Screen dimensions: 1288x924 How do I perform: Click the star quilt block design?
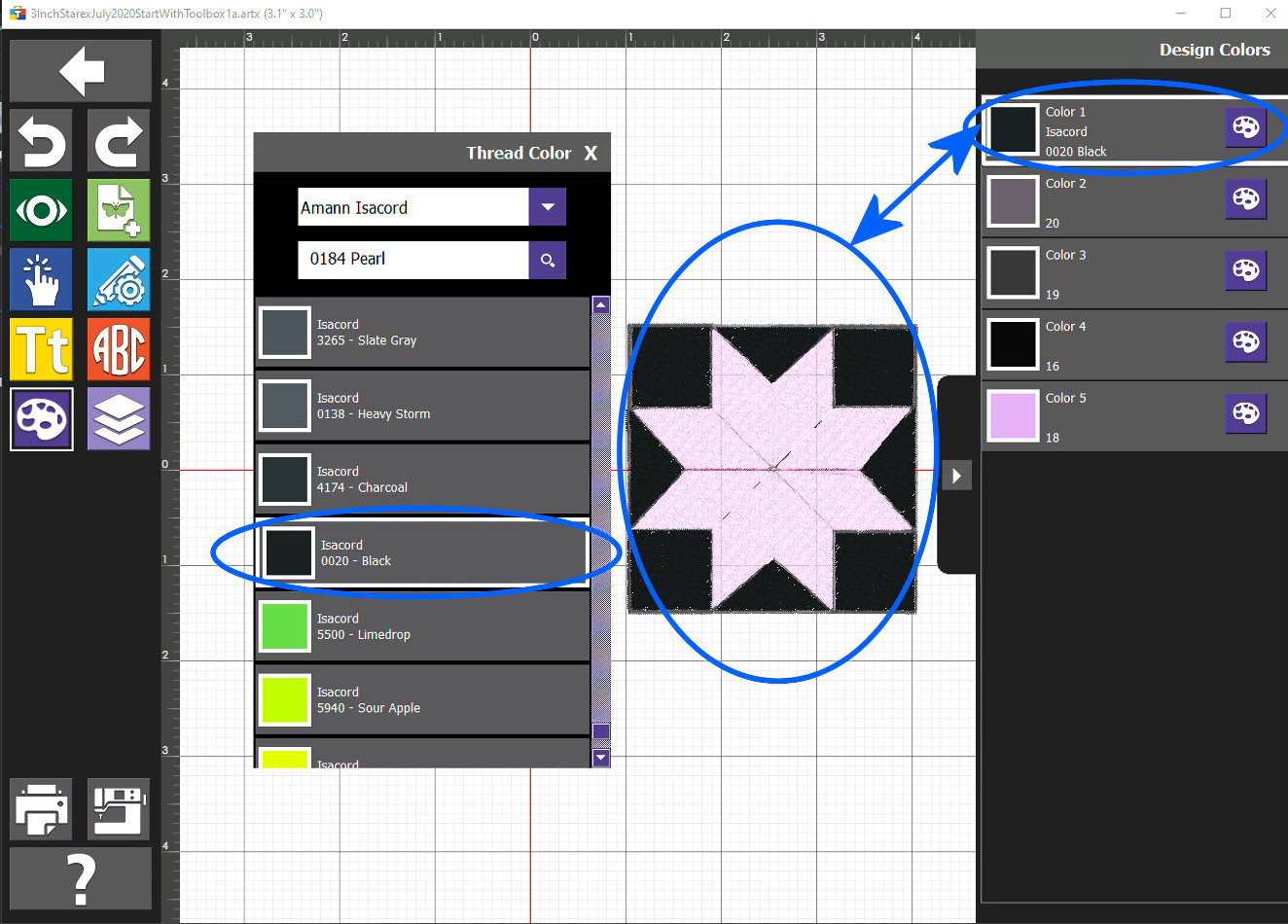point(772,469)
